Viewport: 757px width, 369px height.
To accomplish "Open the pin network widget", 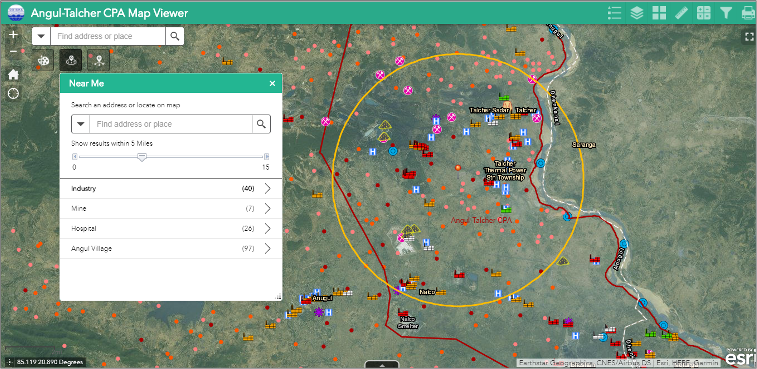I will (x=99, y=60).
